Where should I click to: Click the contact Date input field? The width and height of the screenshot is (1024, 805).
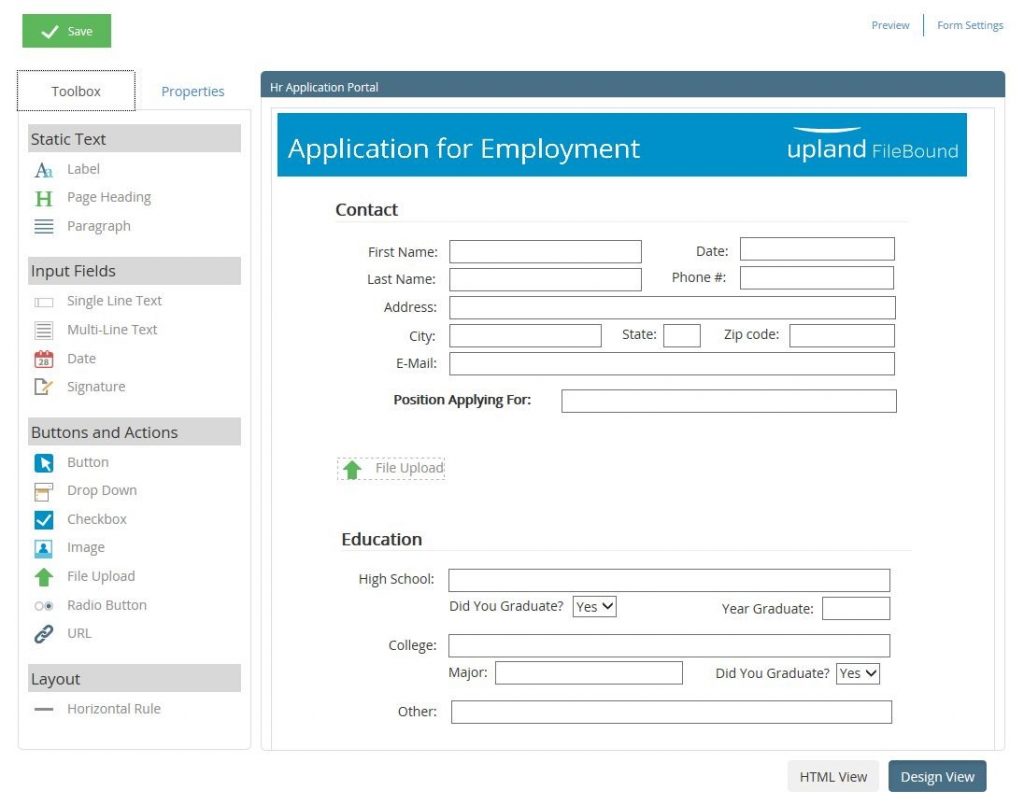pos(817,249)
